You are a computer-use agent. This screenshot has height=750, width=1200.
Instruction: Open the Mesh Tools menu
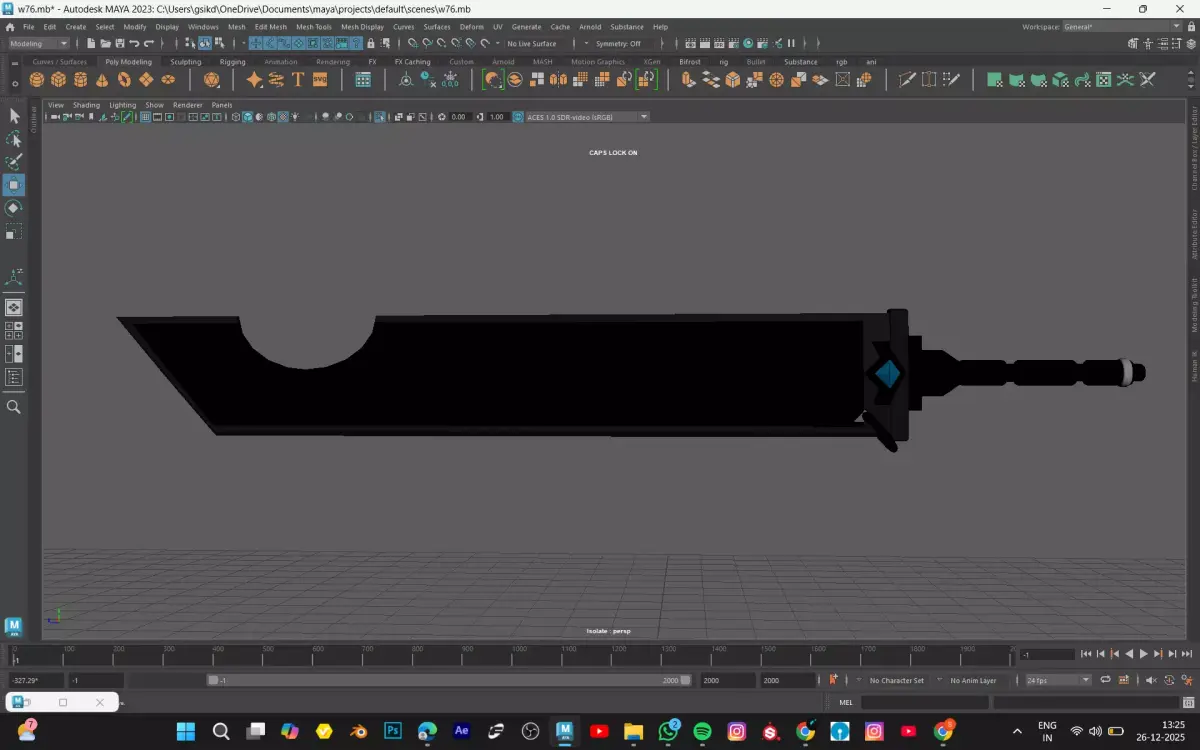pyautogui.click(x=313, y=27)
